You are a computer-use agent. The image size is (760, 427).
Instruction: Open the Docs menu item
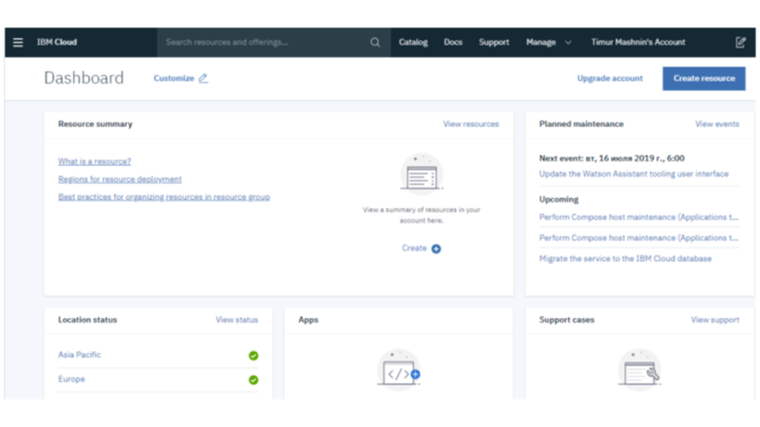click(453, 42)
